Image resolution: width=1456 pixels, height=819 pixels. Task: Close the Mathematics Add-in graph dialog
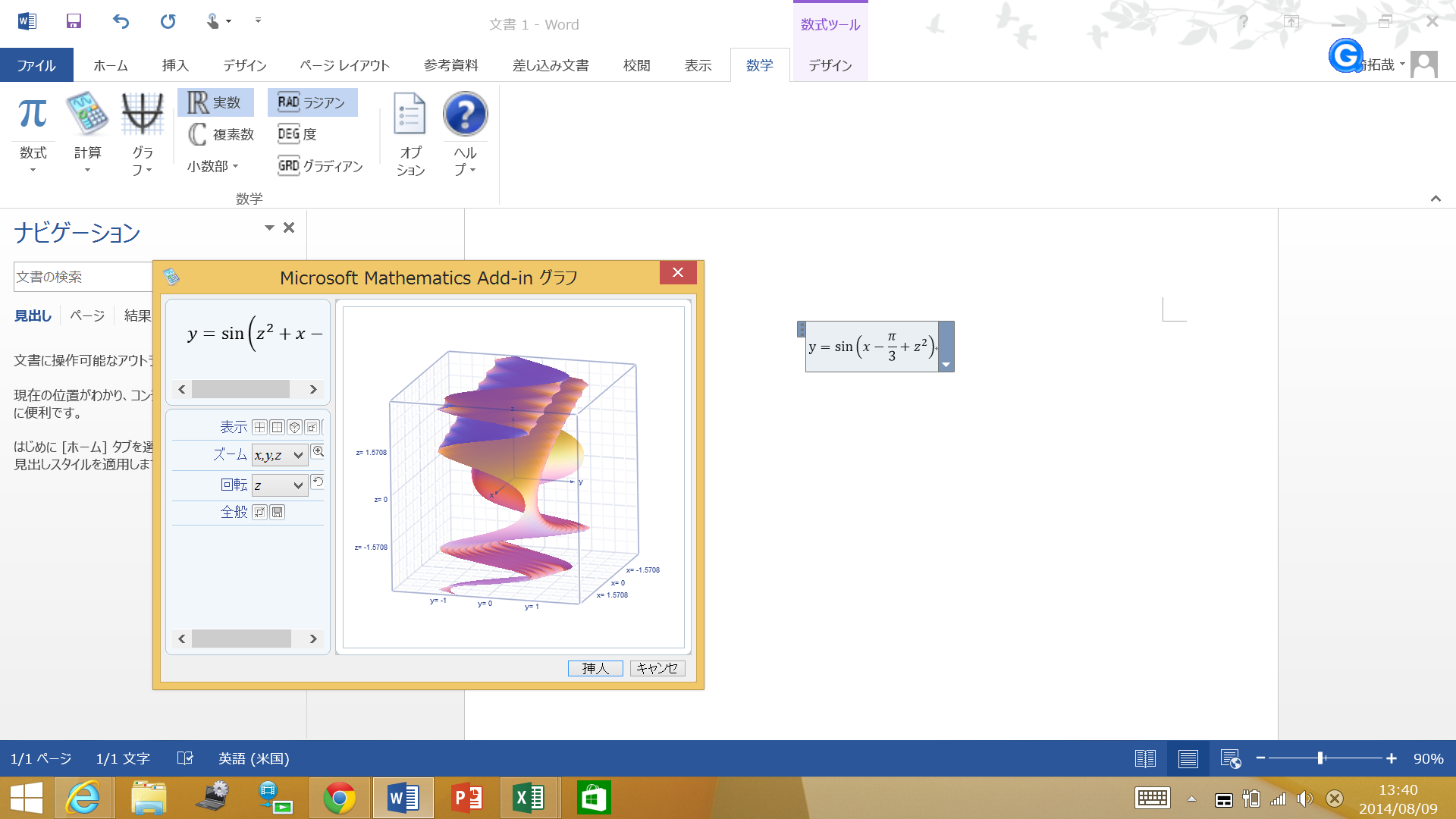(678, 272)
